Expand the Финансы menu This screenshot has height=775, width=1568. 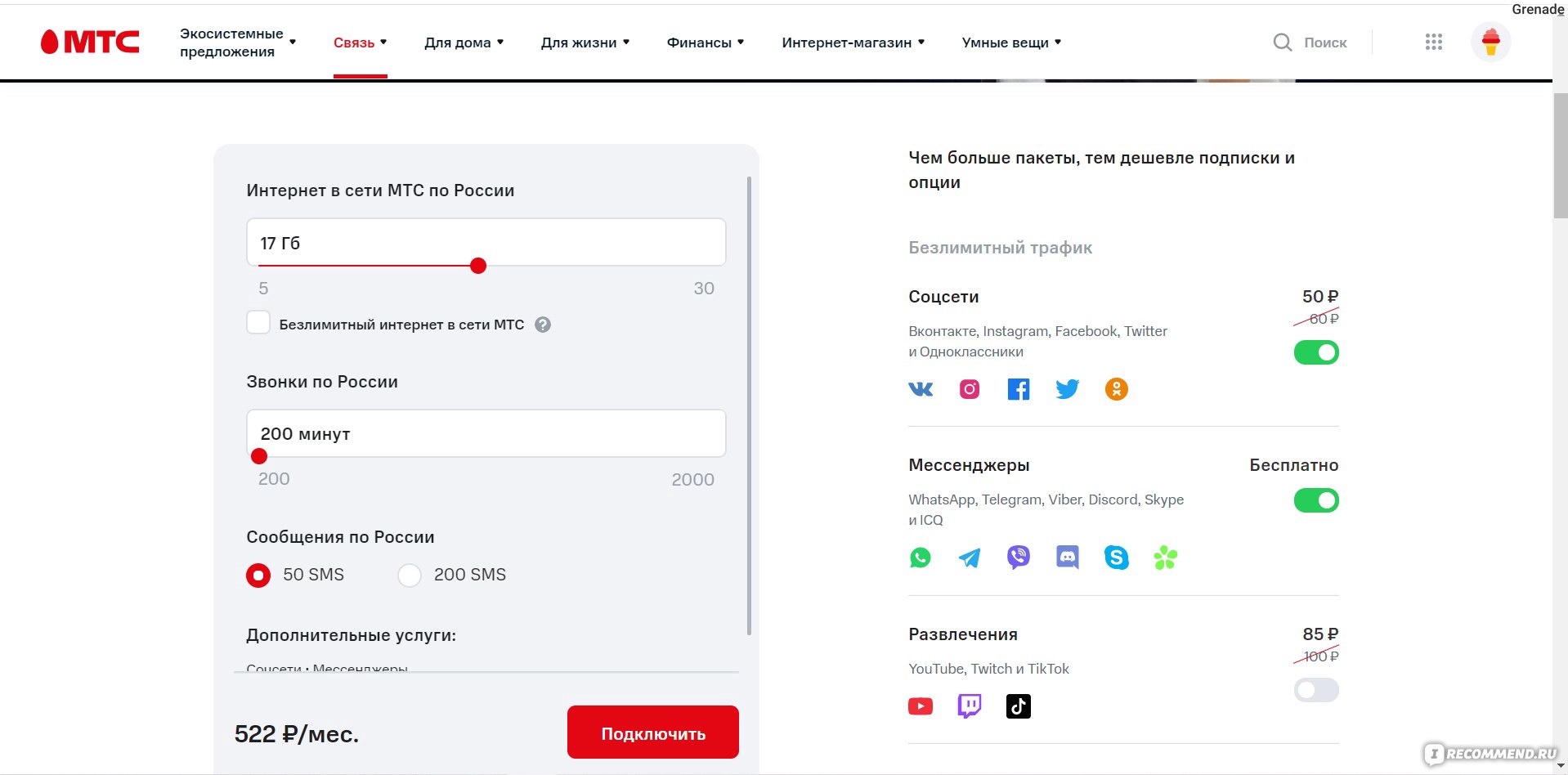[x=705, y=43]
